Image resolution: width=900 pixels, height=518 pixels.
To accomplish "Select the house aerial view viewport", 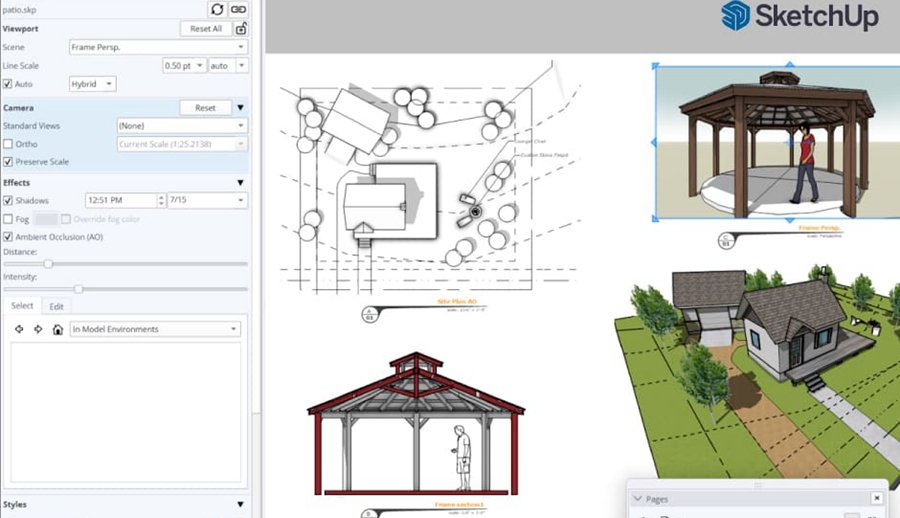I will point(758,370).
